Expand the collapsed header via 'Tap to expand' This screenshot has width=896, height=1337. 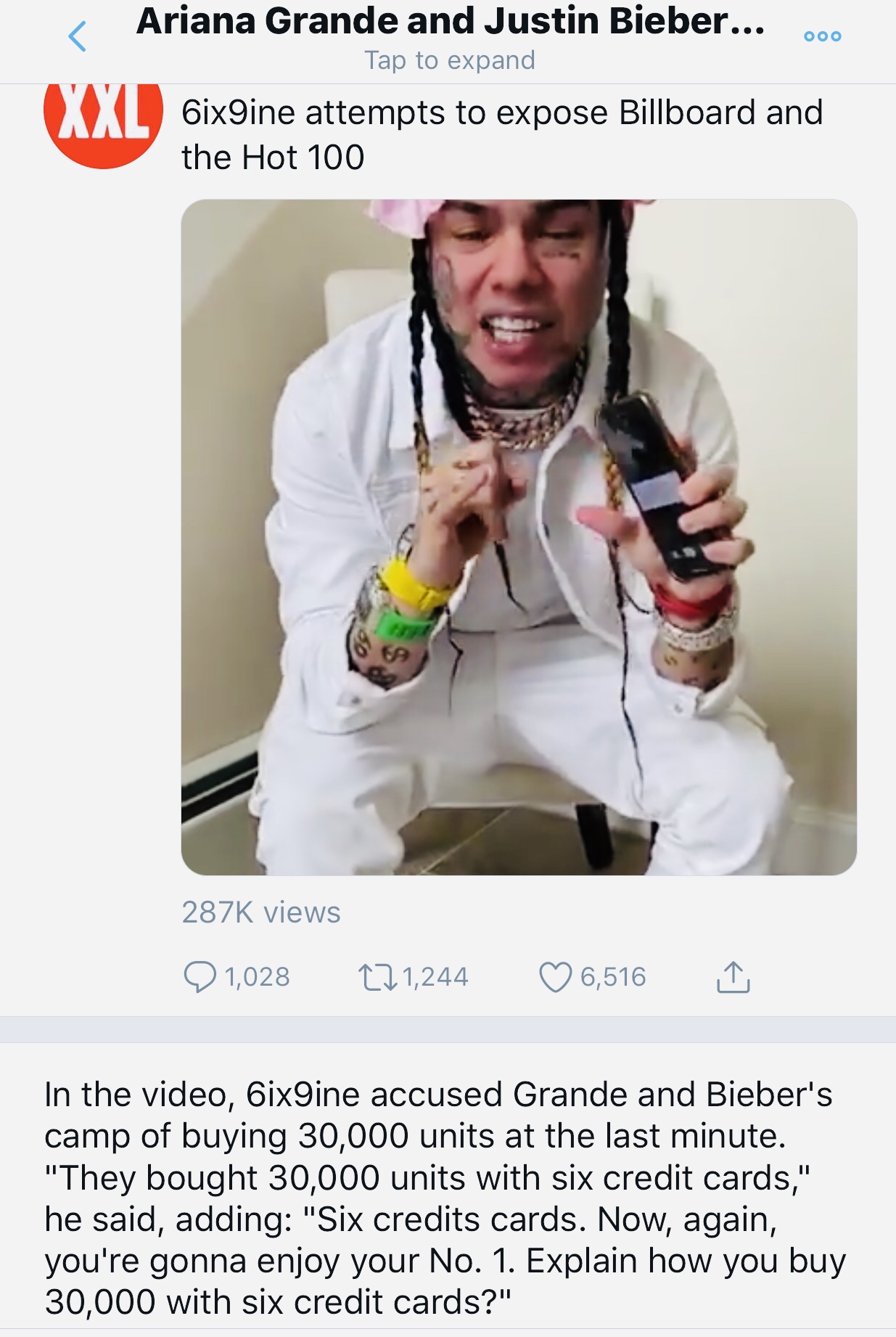coord(450,60)
